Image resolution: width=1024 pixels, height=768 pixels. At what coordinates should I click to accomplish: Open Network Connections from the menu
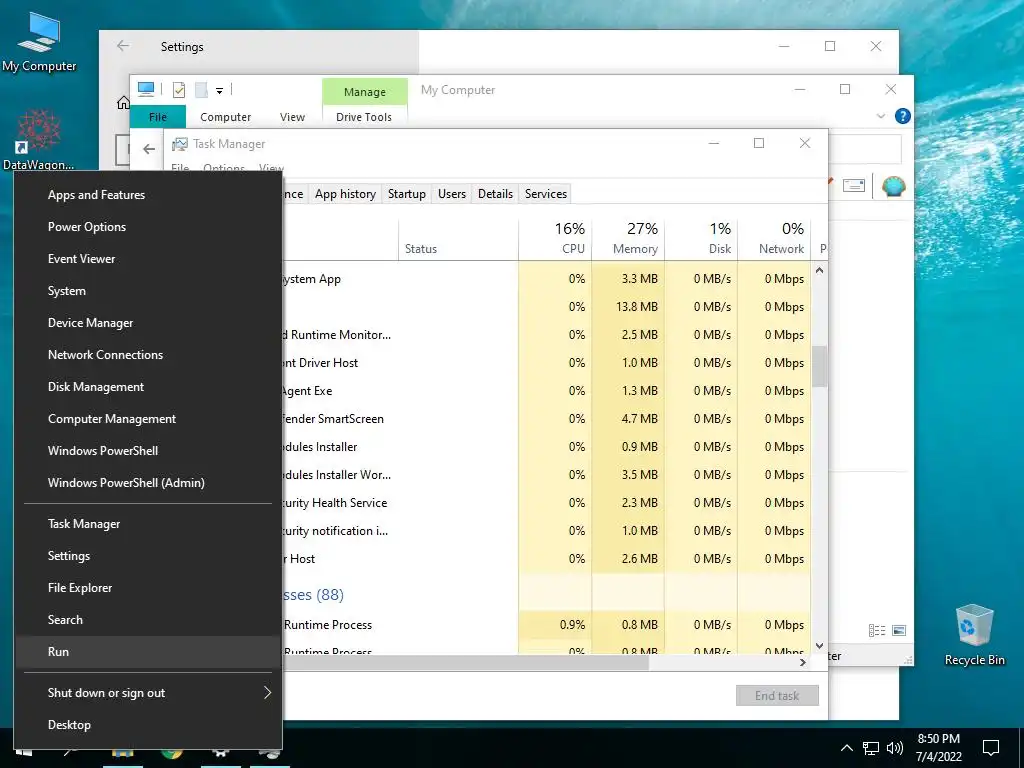click(x=148, y=355)
